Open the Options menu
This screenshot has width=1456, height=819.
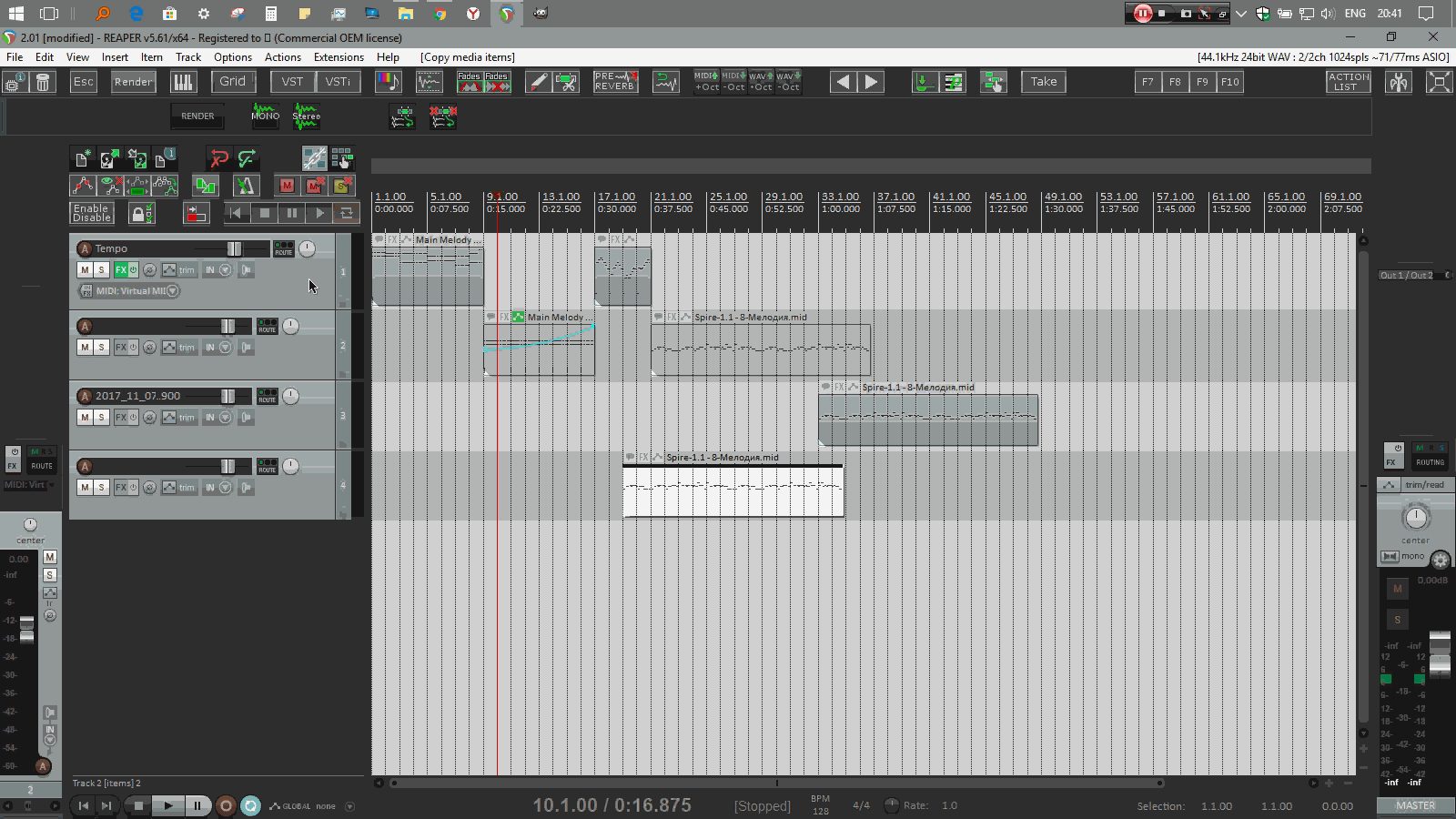(x=233, y=57)
